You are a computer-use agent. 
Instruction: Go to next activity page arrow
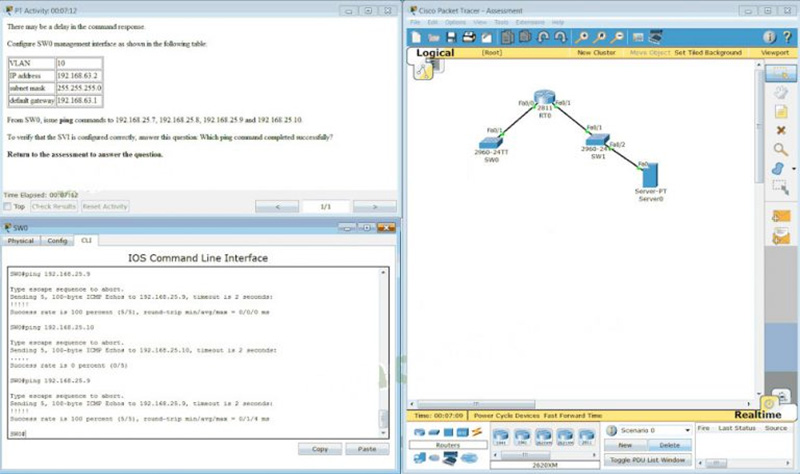click(x=374, y=207)
